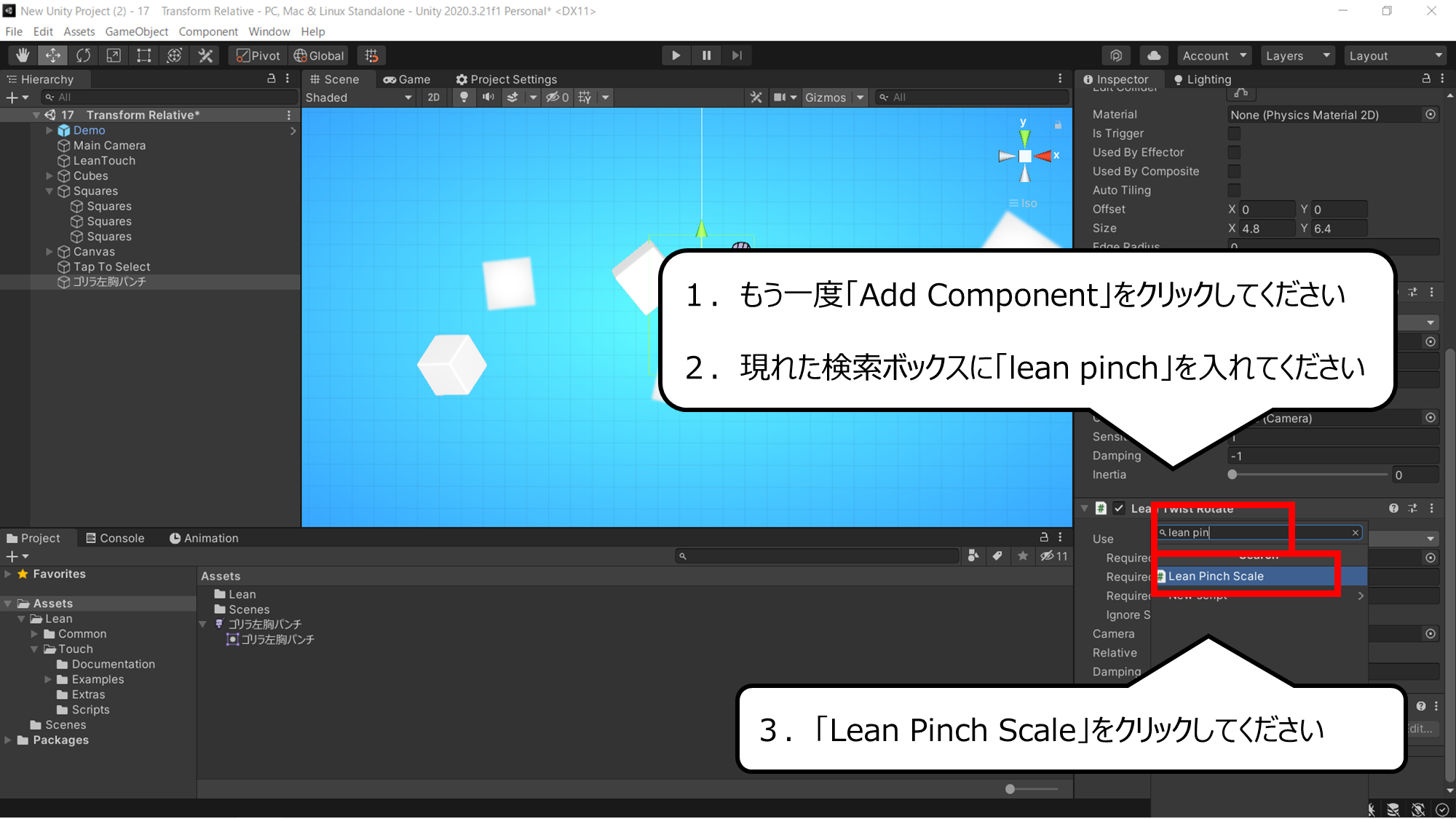Open Hierarchy create plus dropdown
This screenshot has height=819, width=1456.
[x=17, y=97]
